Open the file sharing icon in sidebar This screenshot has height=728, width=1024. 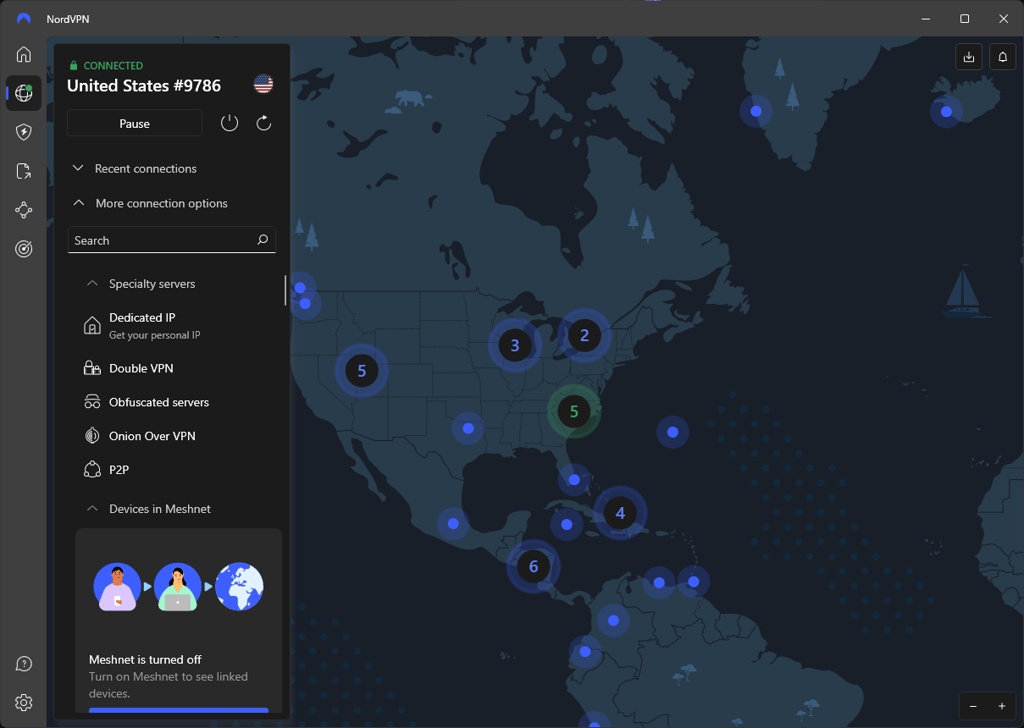(x=24, y=171)
